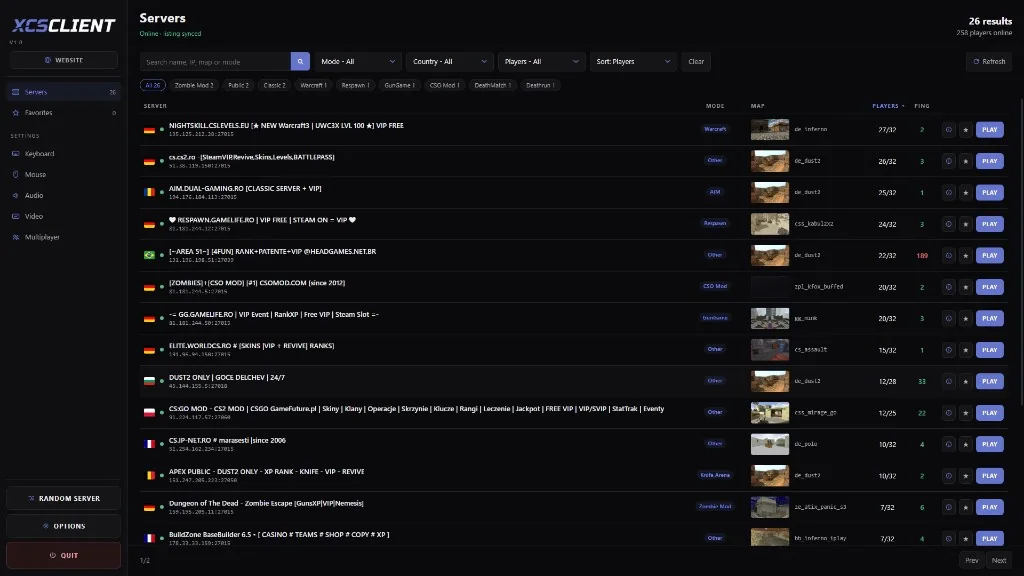1024x576 pixels.
Task: Click the info icon for DUST2 ONLY server
Action: pyautogui.click(x=948, y=381)
